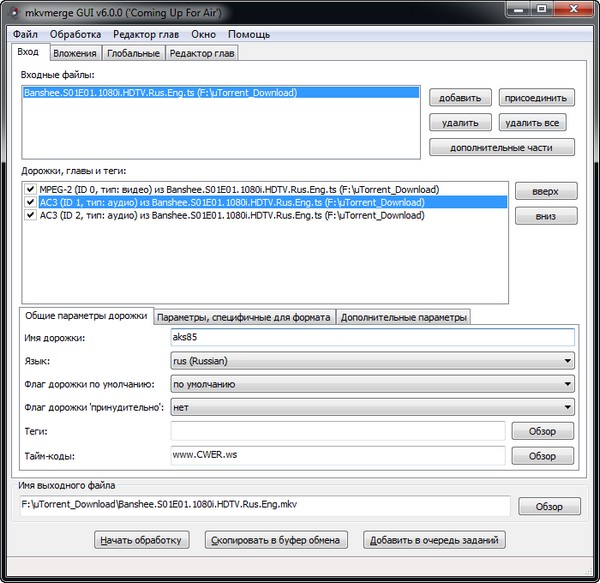
Task: Open the Файл menu
Action: (x=26, y=34)
